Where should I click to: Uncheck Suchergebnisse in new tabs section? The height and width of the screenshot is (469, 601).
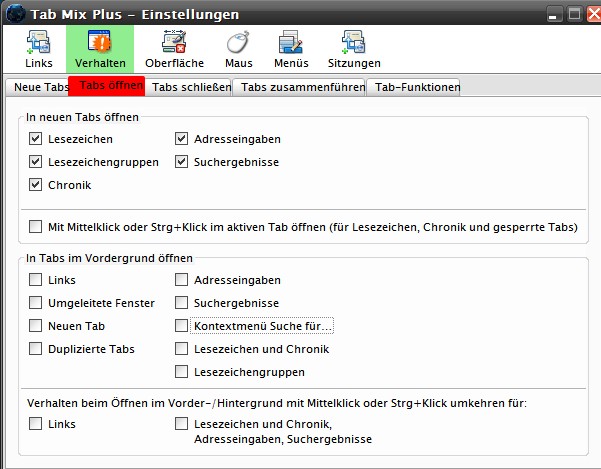(181, 162)
